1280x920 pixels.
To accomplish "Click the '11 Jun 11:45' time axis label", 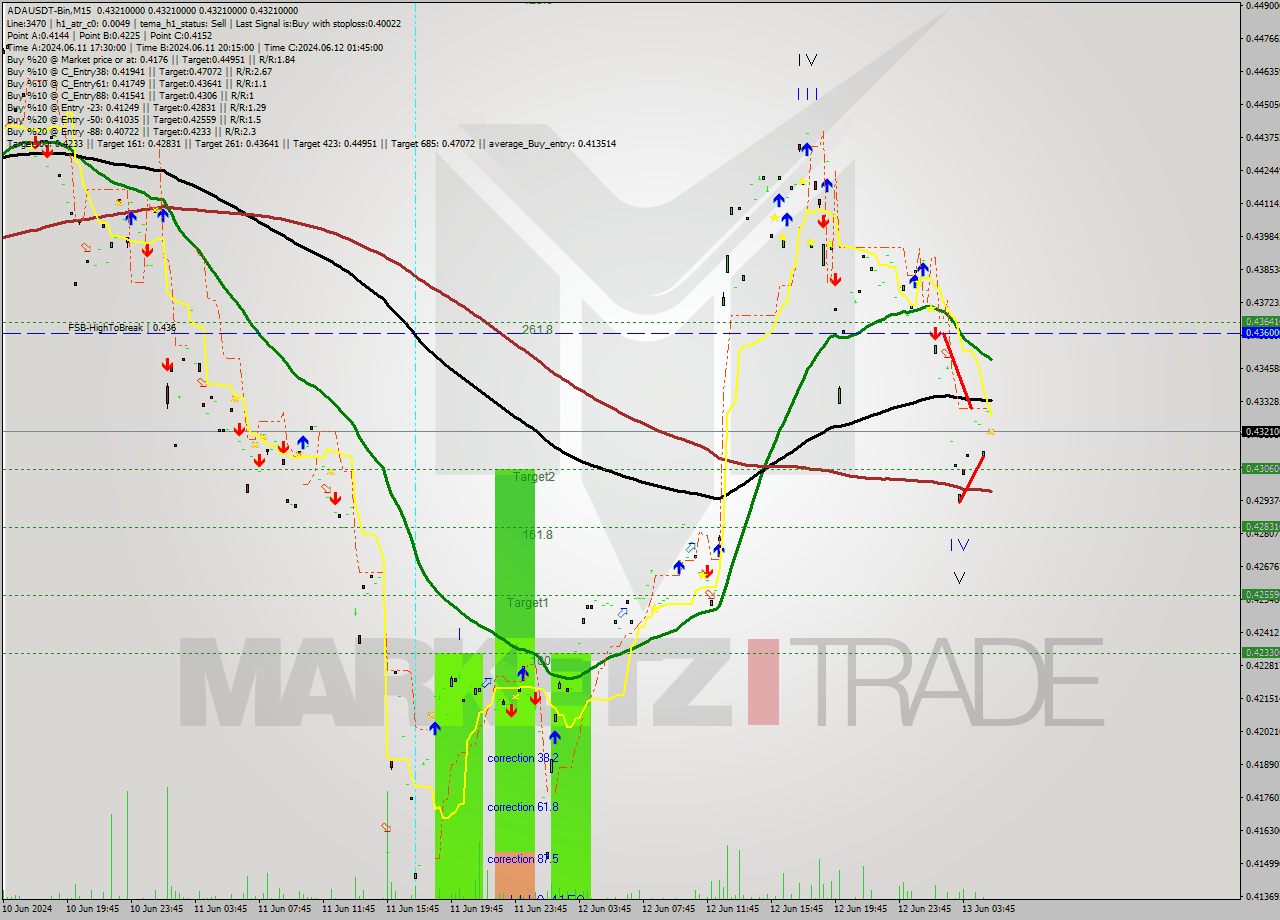I will (x=349, y=910).
